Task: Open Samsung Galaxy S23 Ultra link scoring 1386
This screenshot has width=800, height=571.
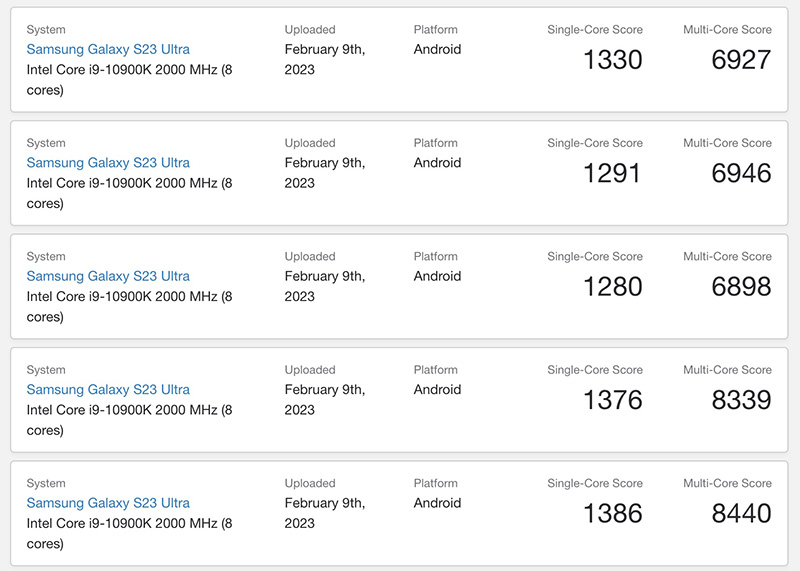Action: pyautogui.click(x=108, y=503)
